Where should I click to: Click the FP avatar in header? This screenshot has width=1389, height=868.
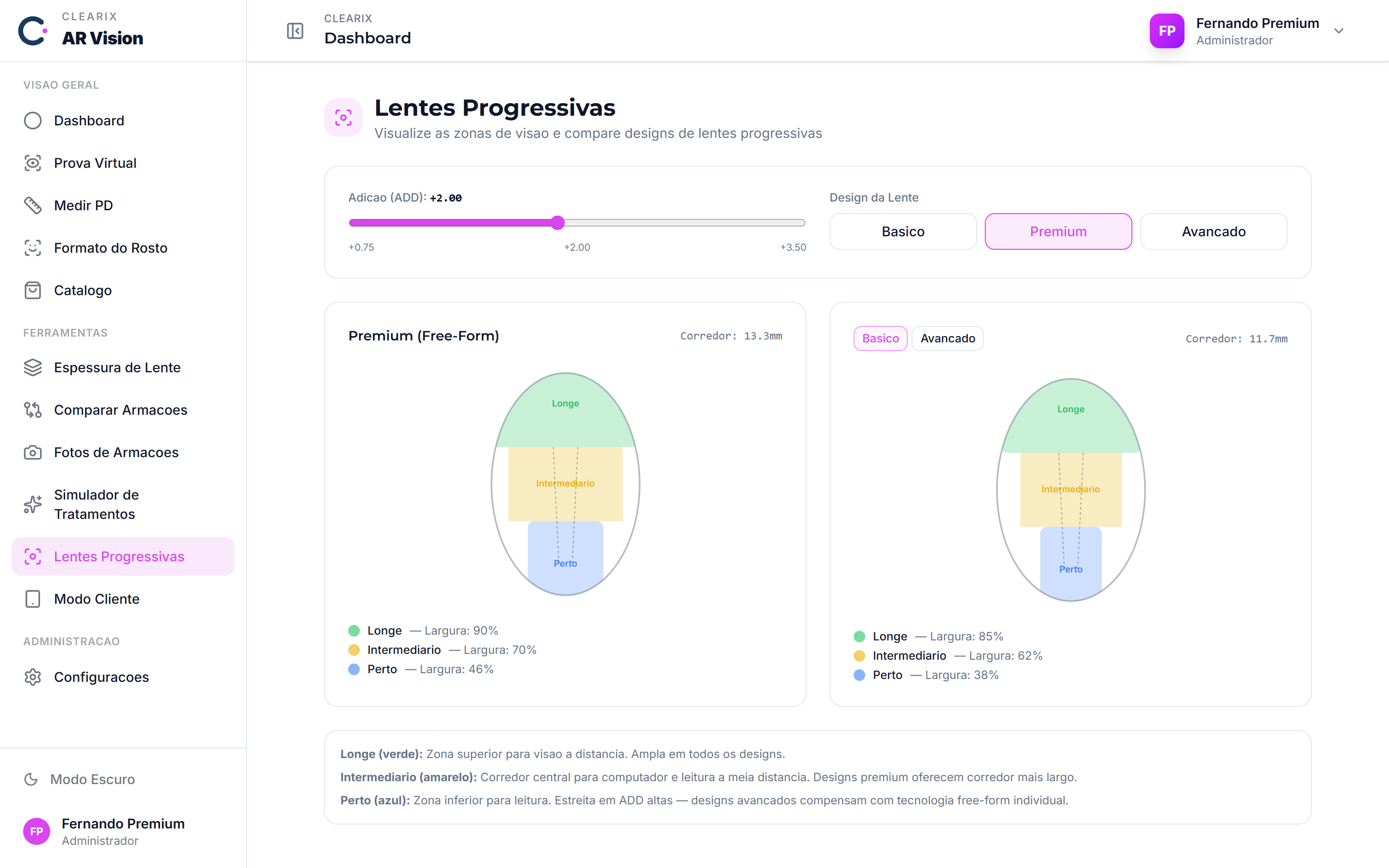coord(1166,31)
